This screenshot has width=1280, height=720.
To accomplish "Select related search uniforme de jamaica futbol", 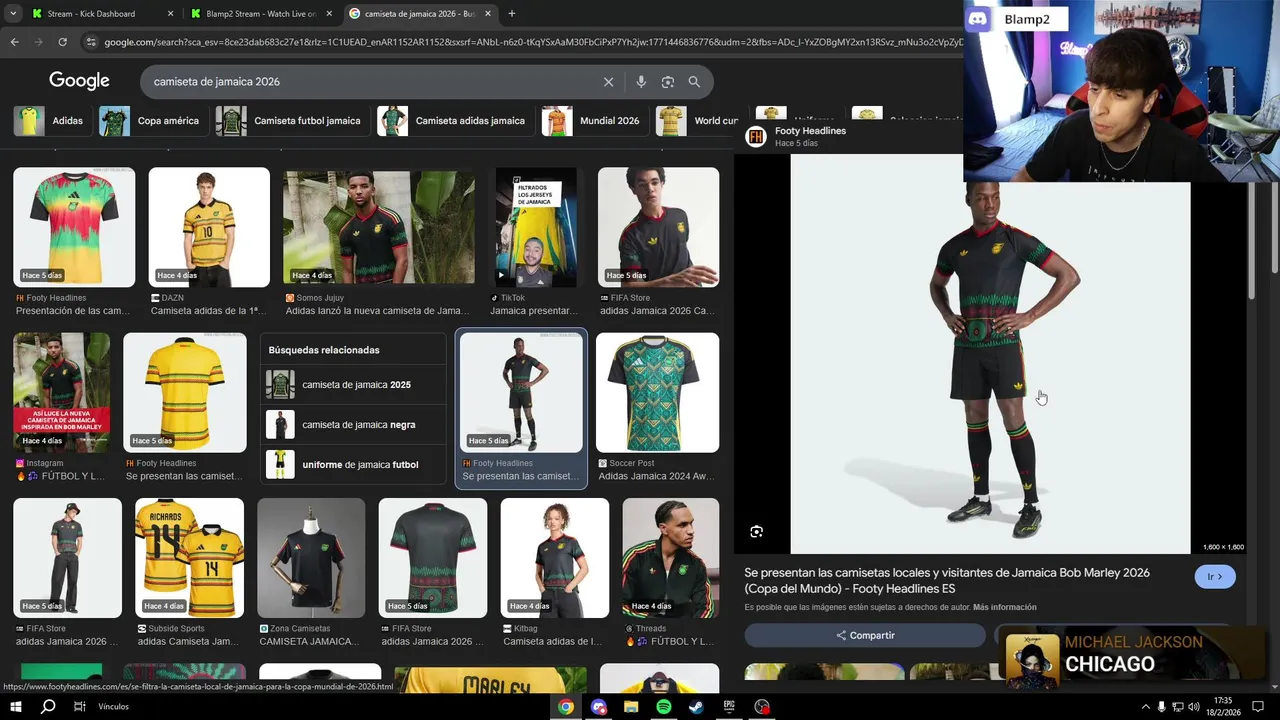I will click(x=355, y=465).
